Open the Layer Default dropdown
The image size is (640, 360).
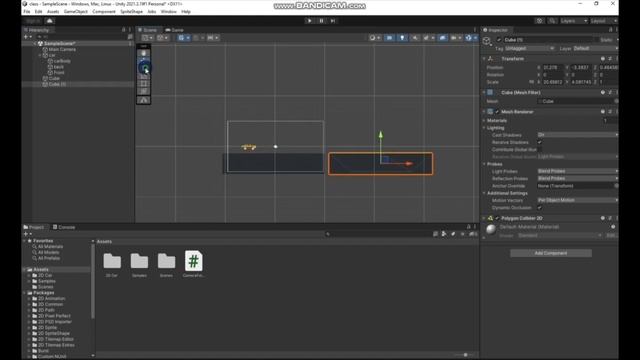595,49
